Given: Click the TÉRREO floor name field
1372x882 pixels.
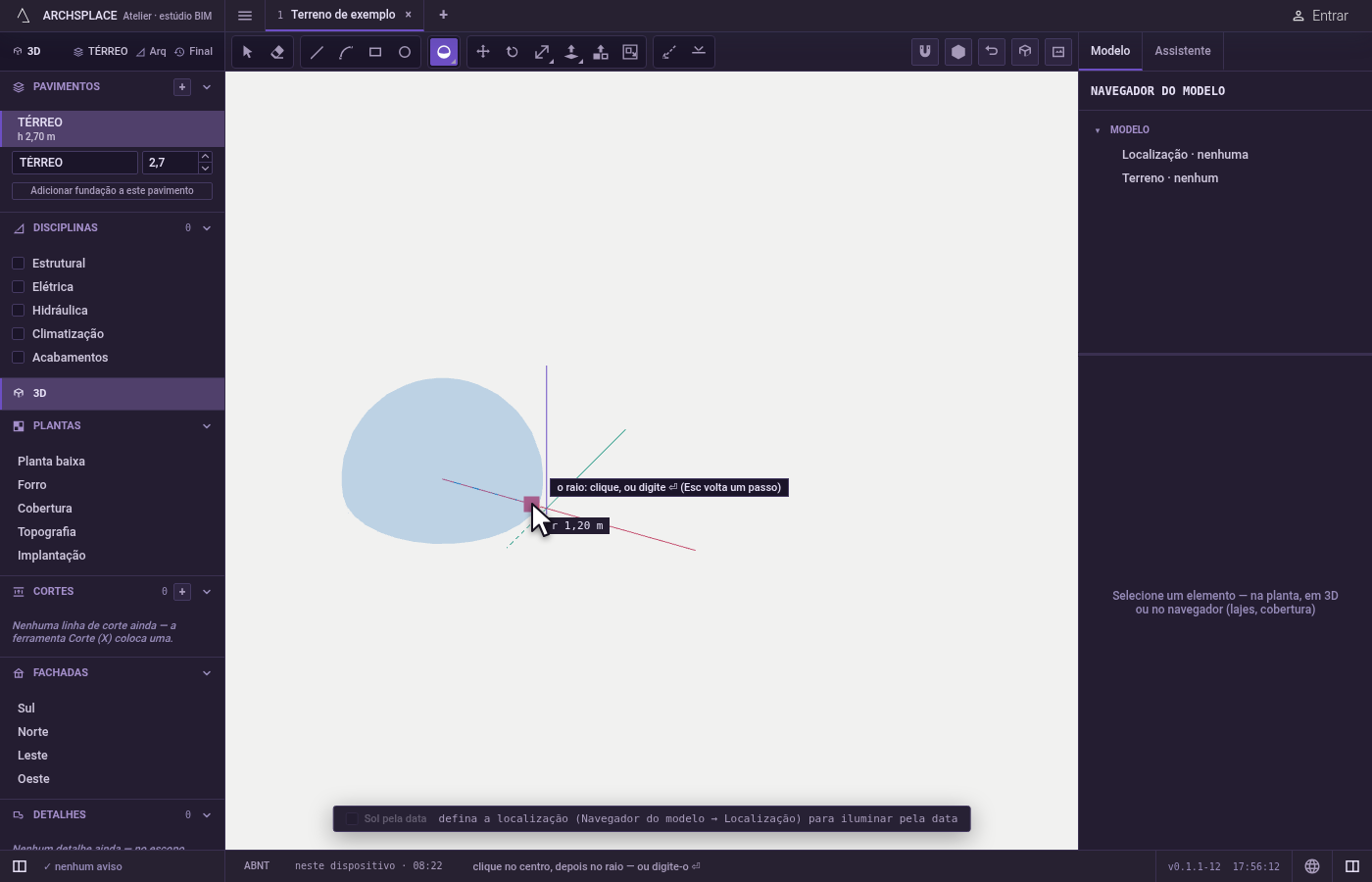Looking at the screenshot, I should [x=74, y=163].
